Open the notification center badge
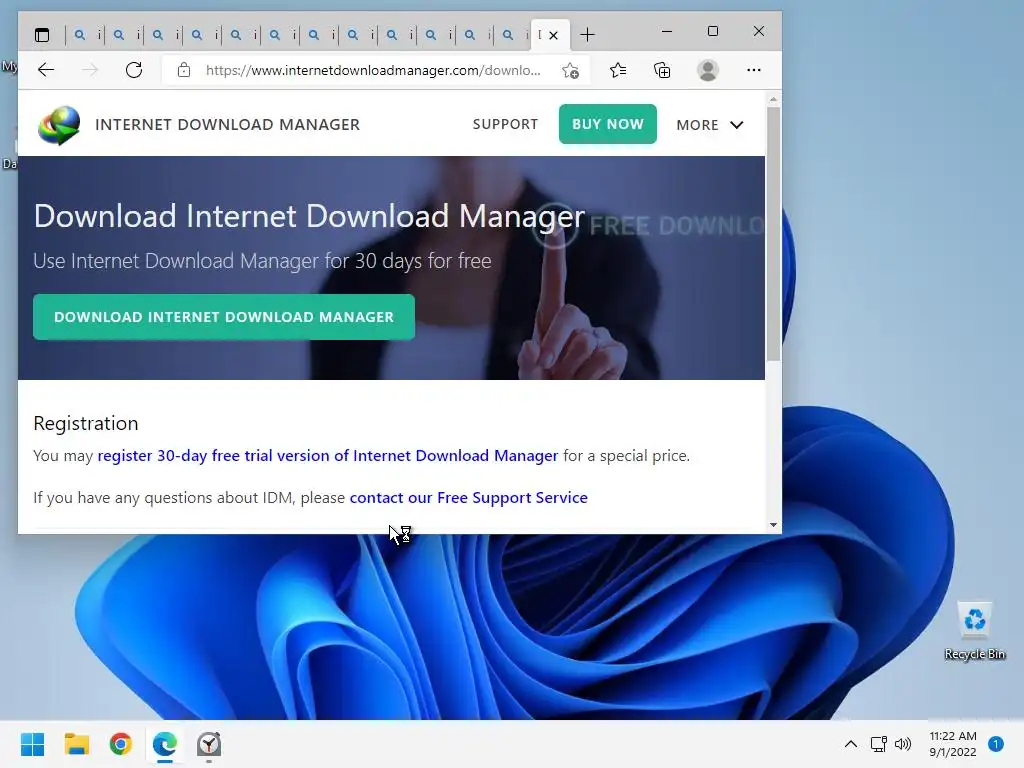Screen dimensions: 1024x768 [996, 744]
